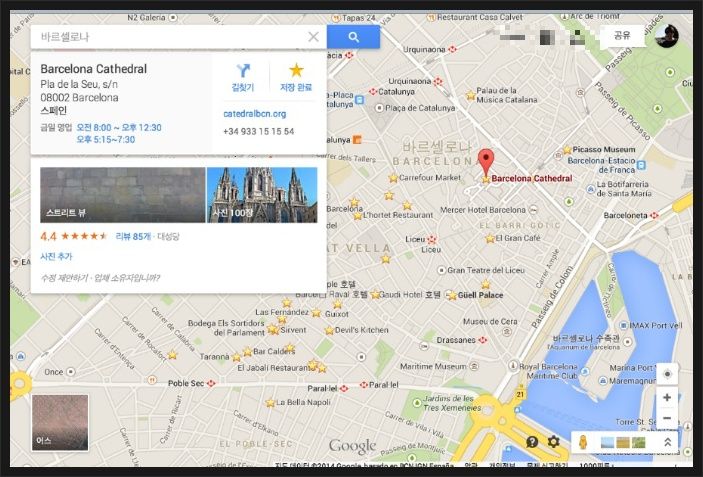Click the Mercer Hotel Barcelona marker

533,210
